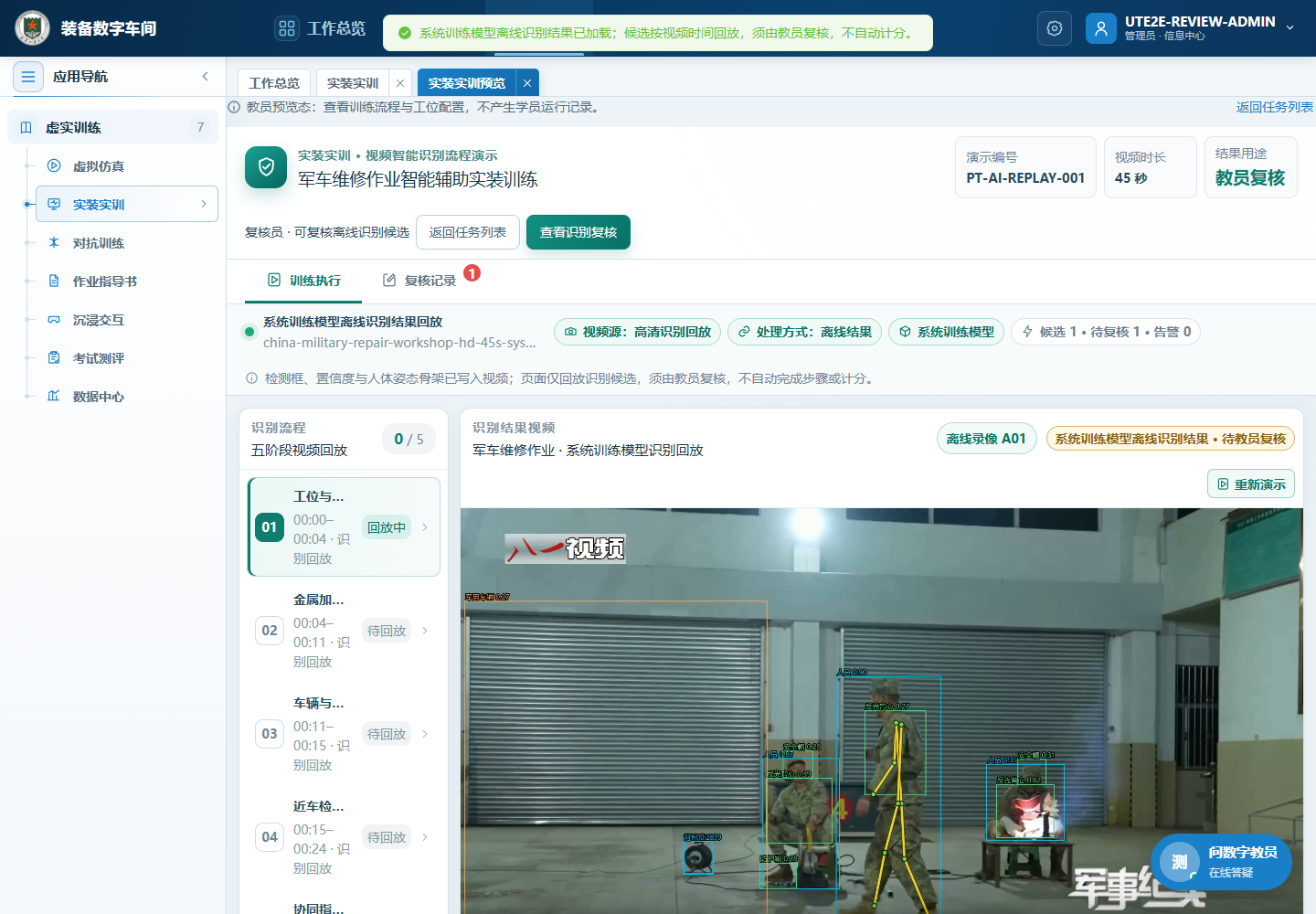
Task: Click the 返回任务列表 link at top right
Action: [1275, 107]
